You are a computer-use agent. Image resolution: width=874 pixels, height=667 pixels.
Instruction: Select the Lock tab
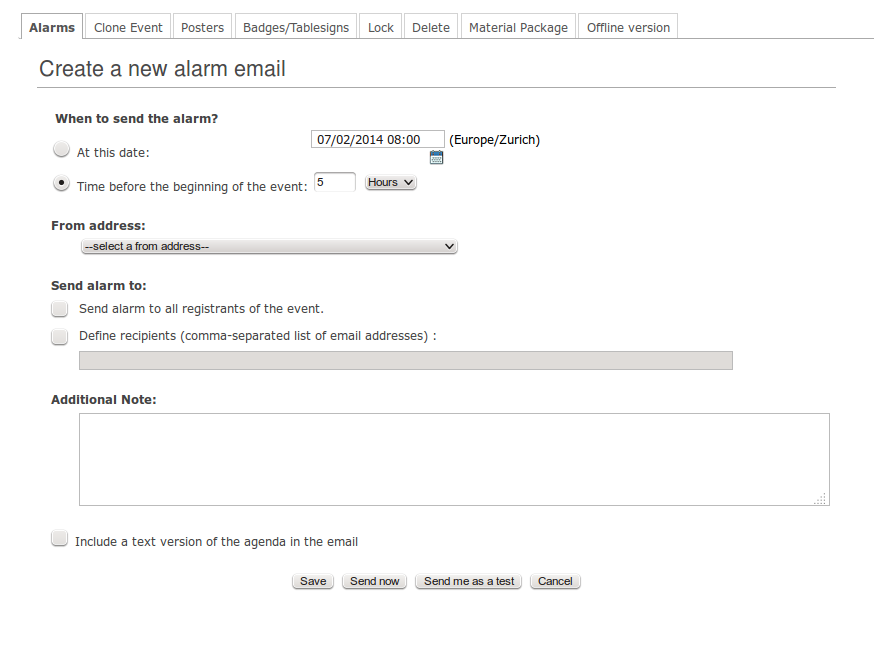(381, 27)
